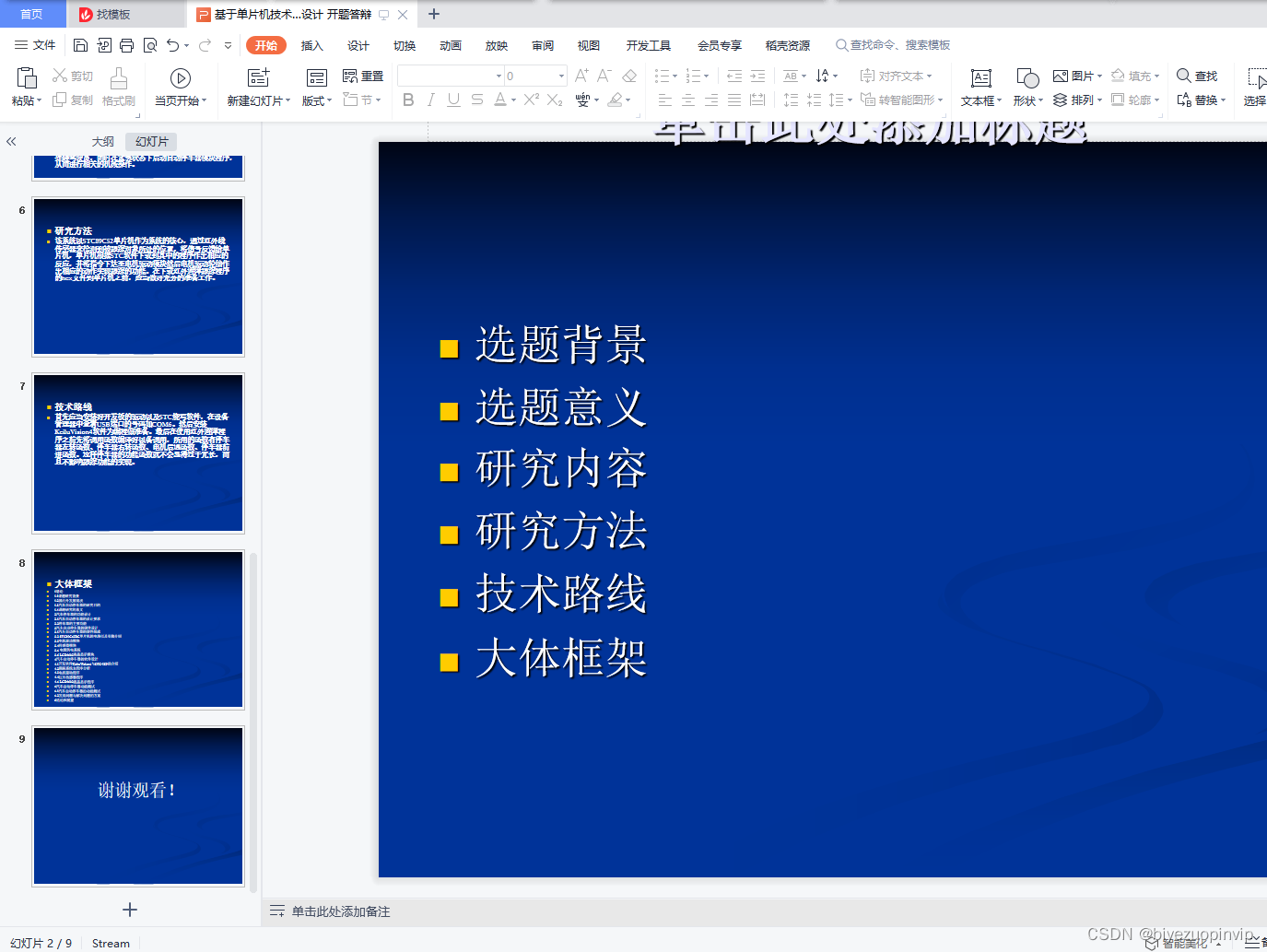Switch to the Design (设计) tab
Viewport: 1267px width, 952px height.
point(358,45)
